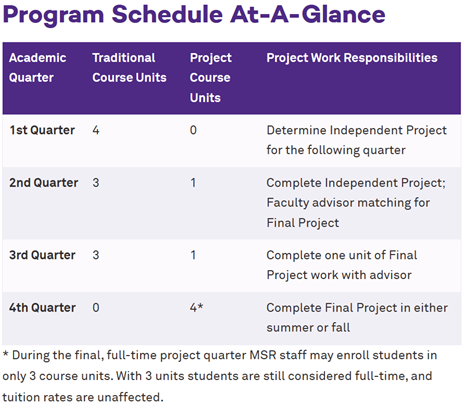Click the Program Schedule At-A-Glance heading
This screenshot has width=464, height=405.
click(194, 15)
